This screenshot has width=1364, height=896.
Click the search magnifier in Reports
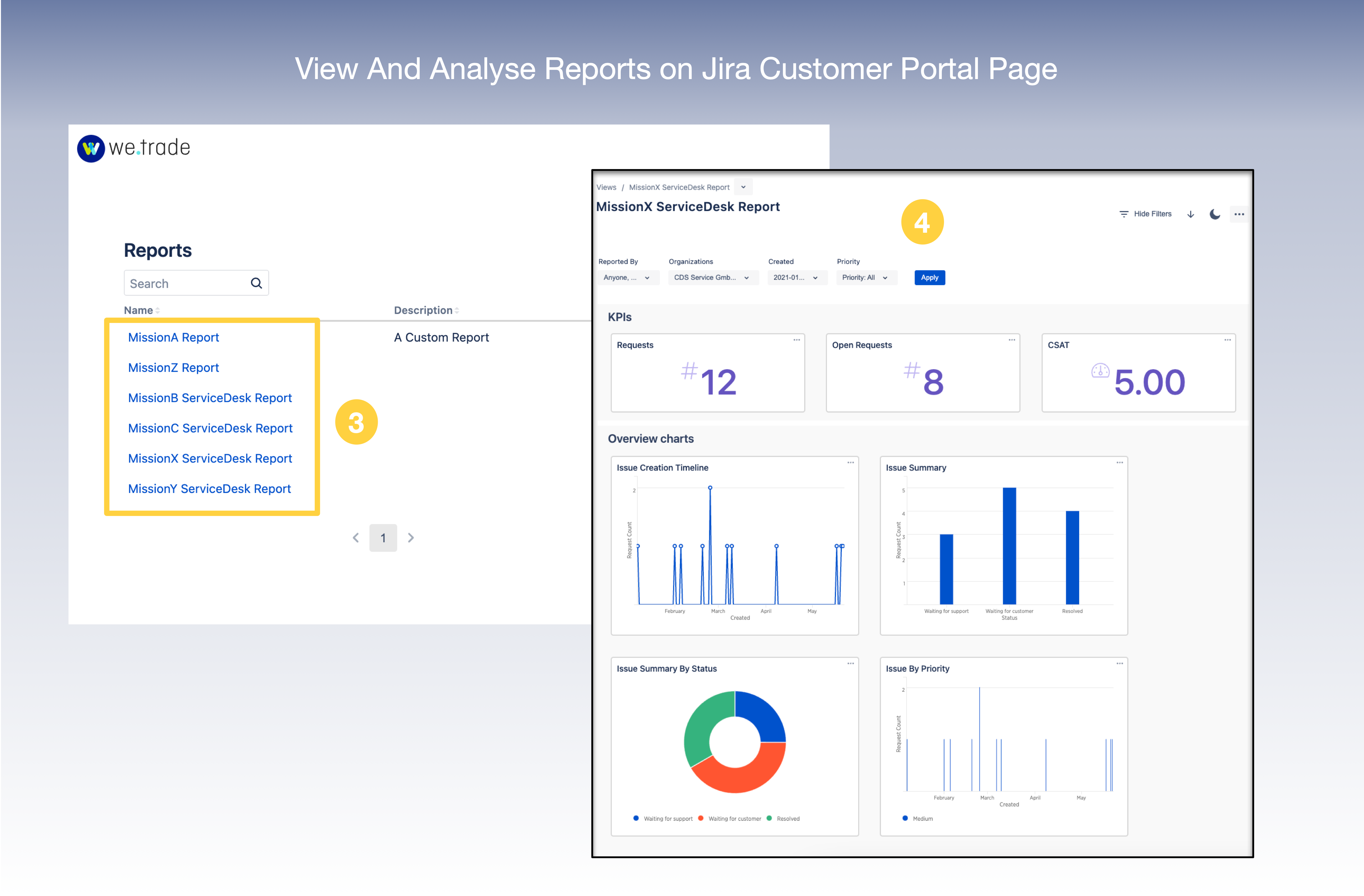pos(255,283)
